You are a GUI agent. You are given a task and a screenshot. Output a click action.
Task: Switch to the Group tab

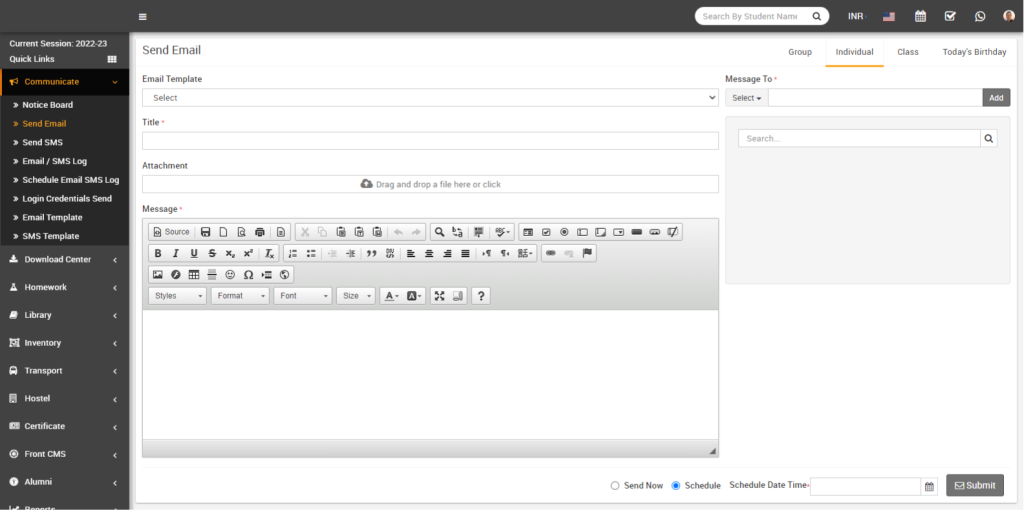pos(800,52)
